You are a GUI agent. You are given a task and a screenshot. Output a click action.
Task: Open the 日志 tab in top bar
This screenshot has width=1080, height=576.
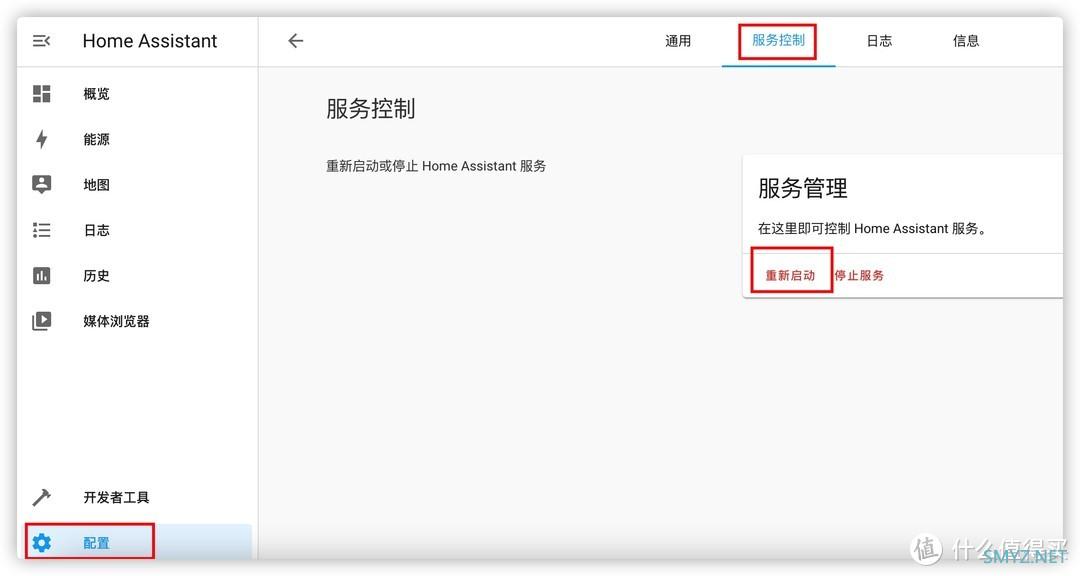tap(879, 41)
